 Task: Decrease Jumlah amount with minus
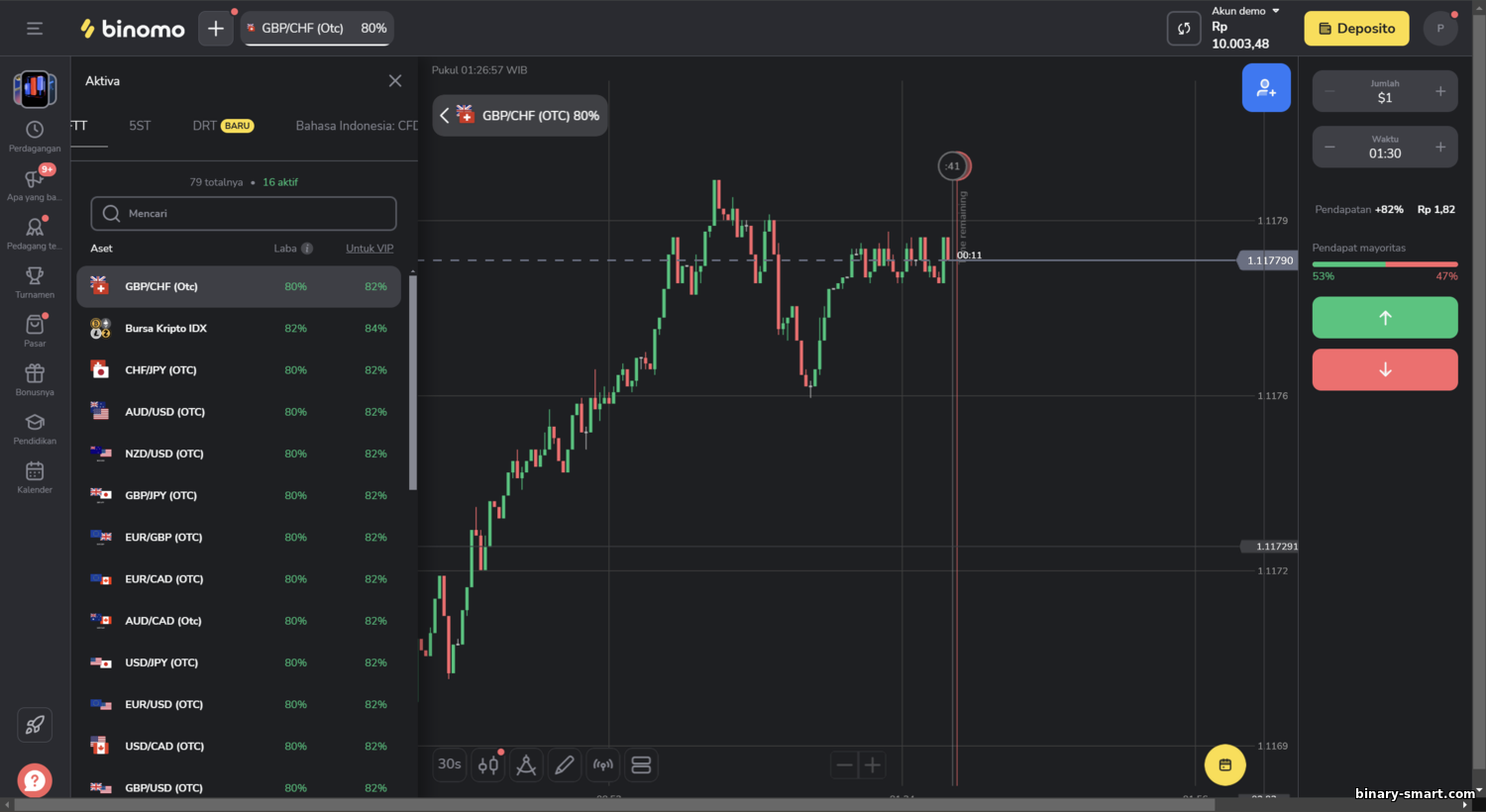click(1329, 91)
